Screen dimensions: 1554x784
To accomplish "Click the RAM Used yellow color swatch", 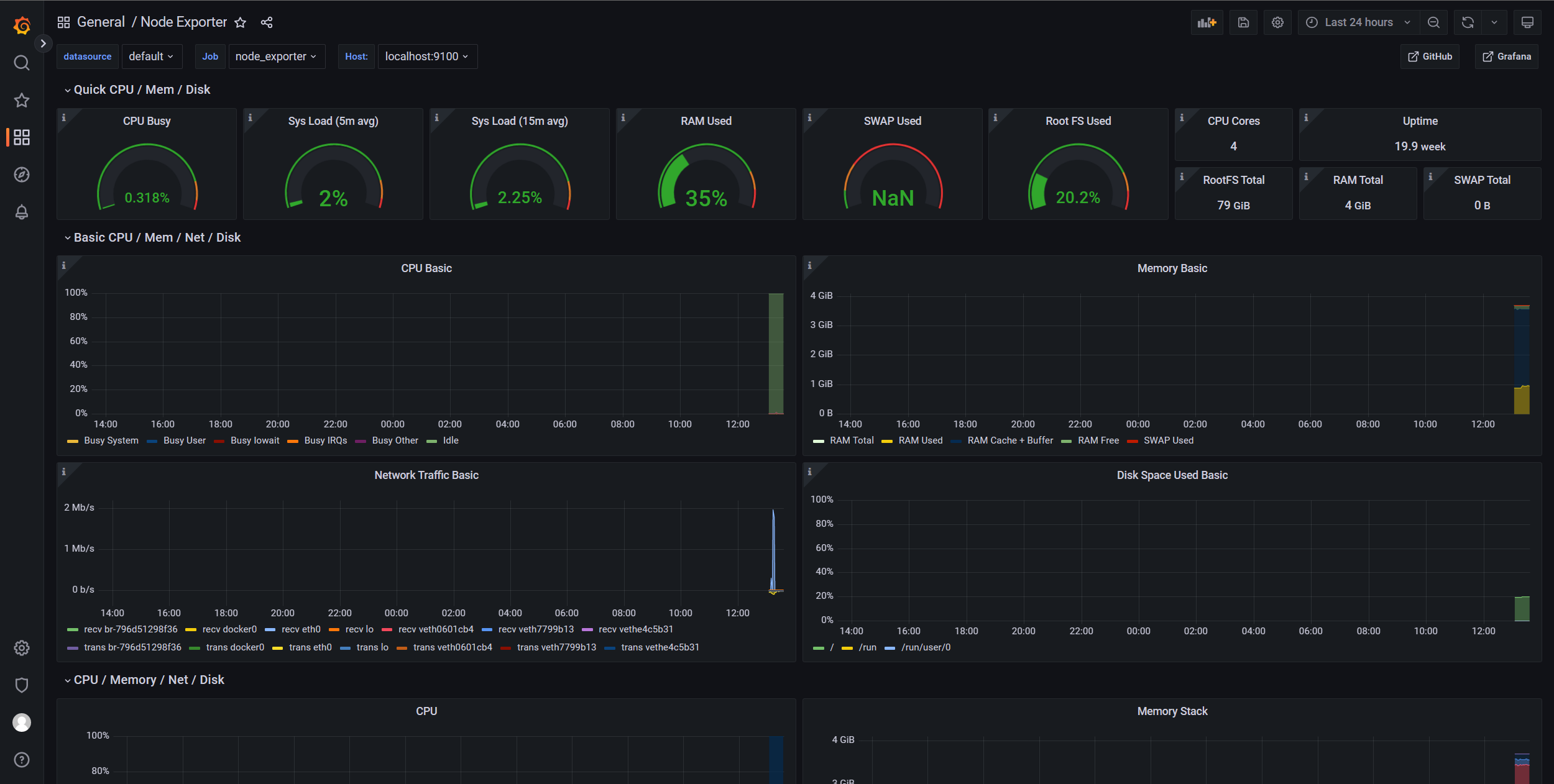I will tap(887, 441).
